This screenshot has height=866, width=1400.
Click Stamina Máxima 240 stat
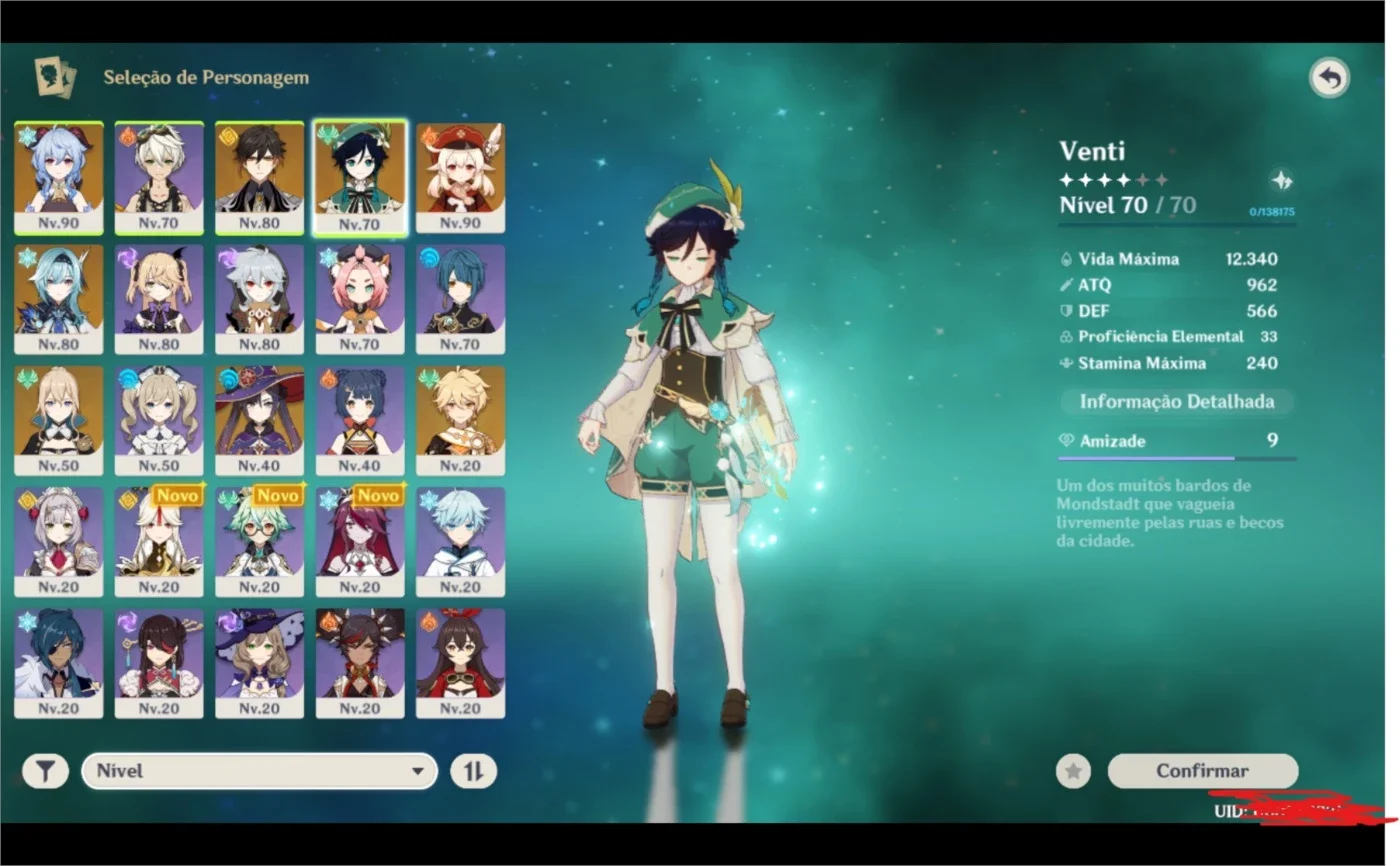pos(1168,363)
